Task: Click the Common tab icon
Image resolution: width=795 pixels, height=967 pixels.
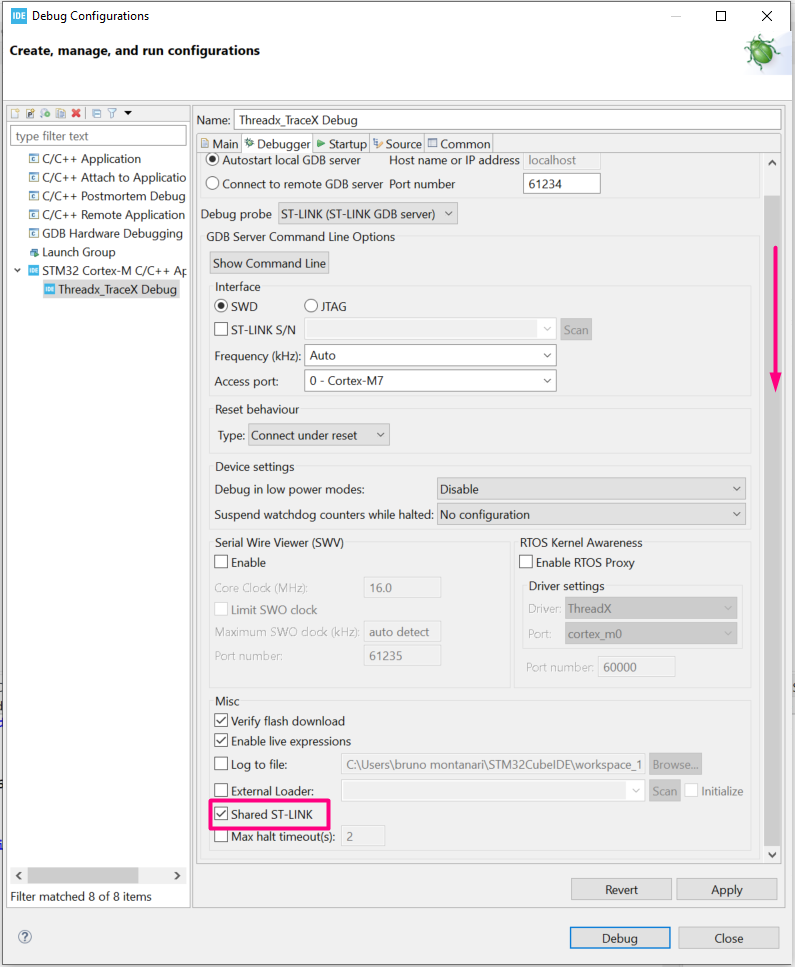Action: point(432,143)
